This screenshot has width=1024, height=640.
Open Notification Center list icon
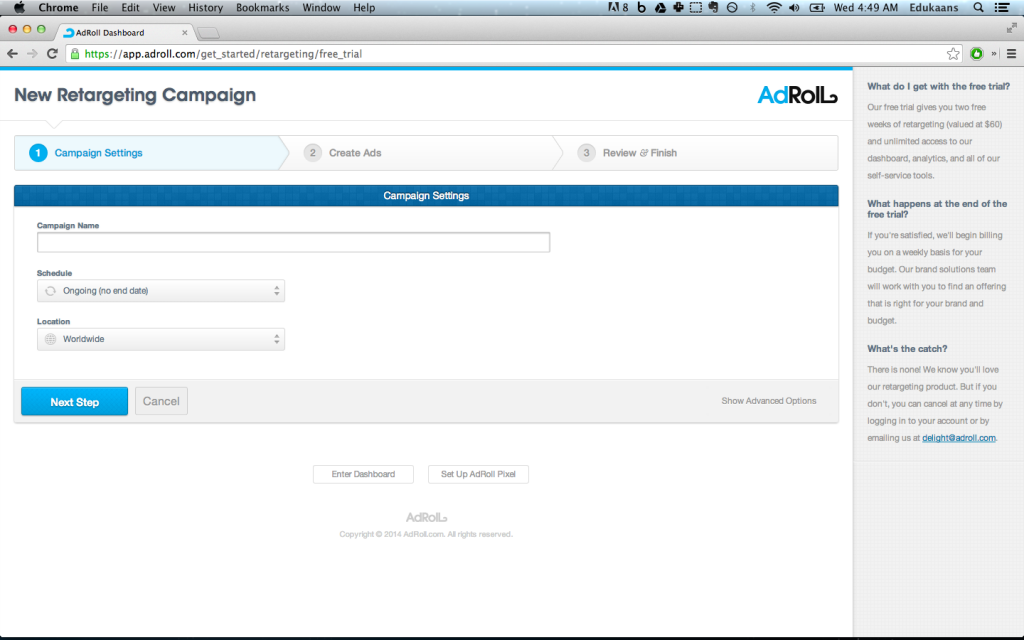1002,8
